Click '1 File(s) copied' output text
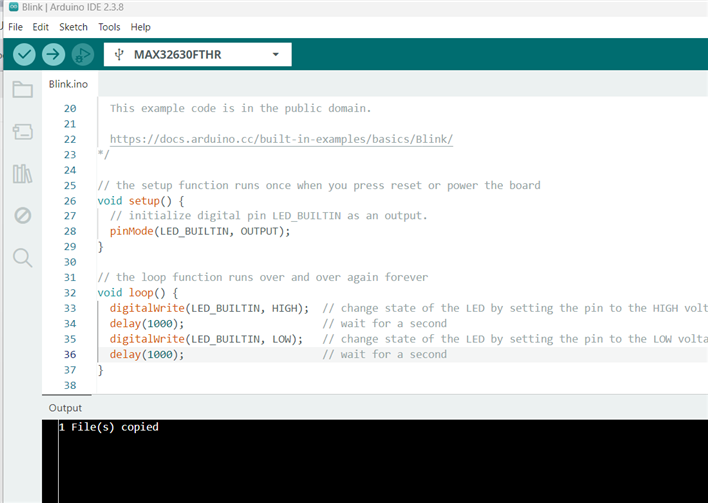This screenshot has width=708, height=503. click(x=109, y=427)
